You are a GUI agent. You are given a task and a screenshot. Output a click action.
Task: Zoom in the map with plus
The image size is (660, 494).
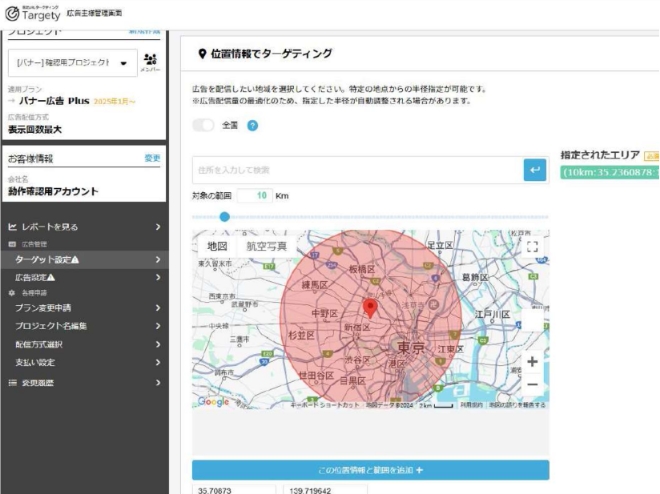pyautogui.click(x=532, y=361)
